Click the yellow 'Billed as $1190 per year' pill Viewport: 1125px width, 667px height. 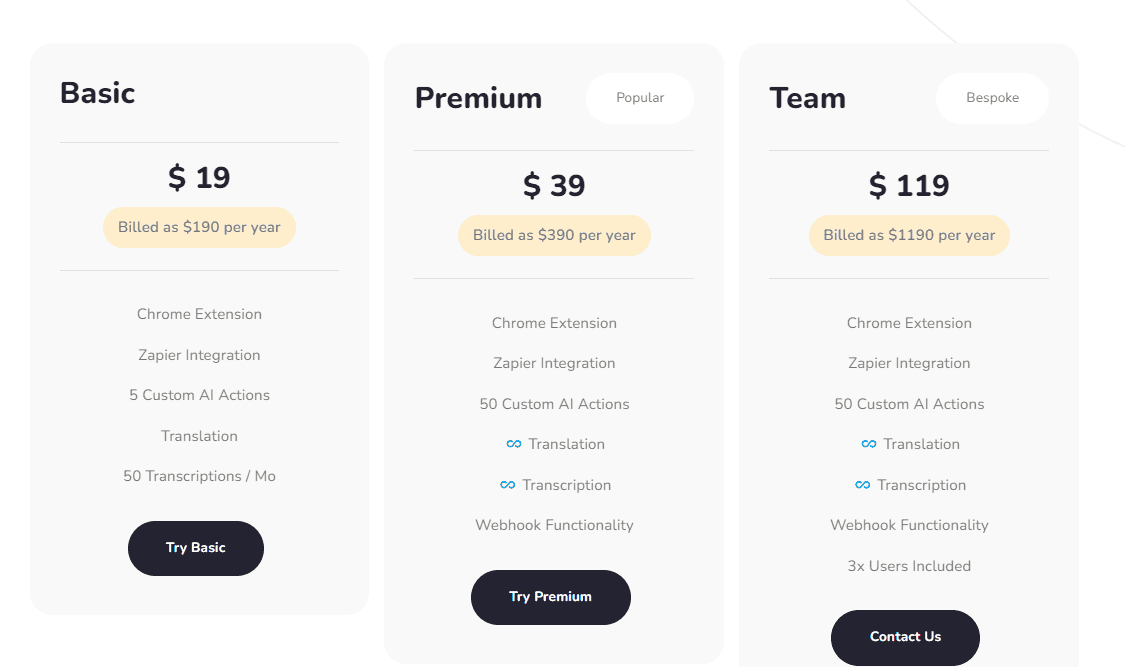tap(908, 235)
